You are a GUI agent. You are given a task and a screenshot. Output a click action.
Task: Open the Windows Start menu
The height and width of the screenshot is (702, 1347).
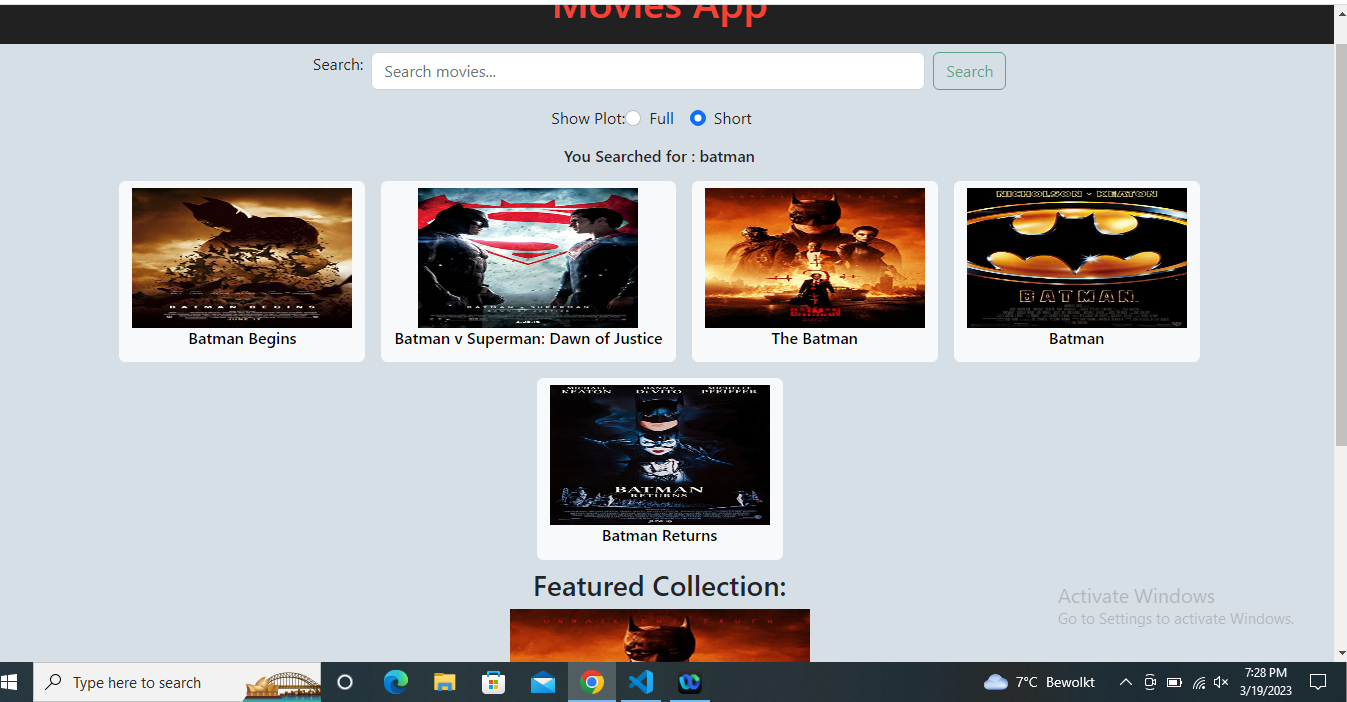coord(10,682)
